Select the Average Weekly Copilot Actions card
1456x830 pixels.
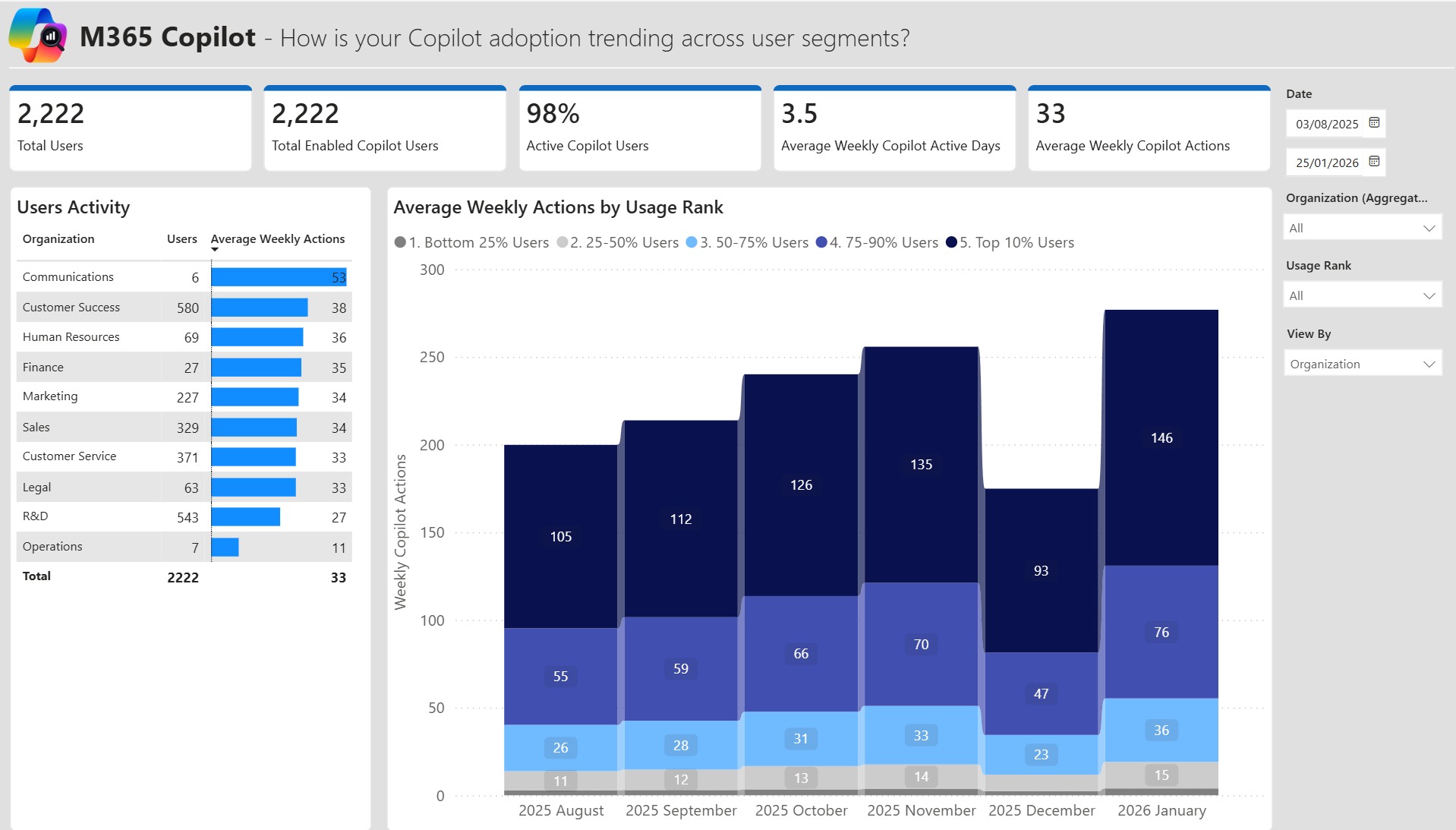(1149, 128)
